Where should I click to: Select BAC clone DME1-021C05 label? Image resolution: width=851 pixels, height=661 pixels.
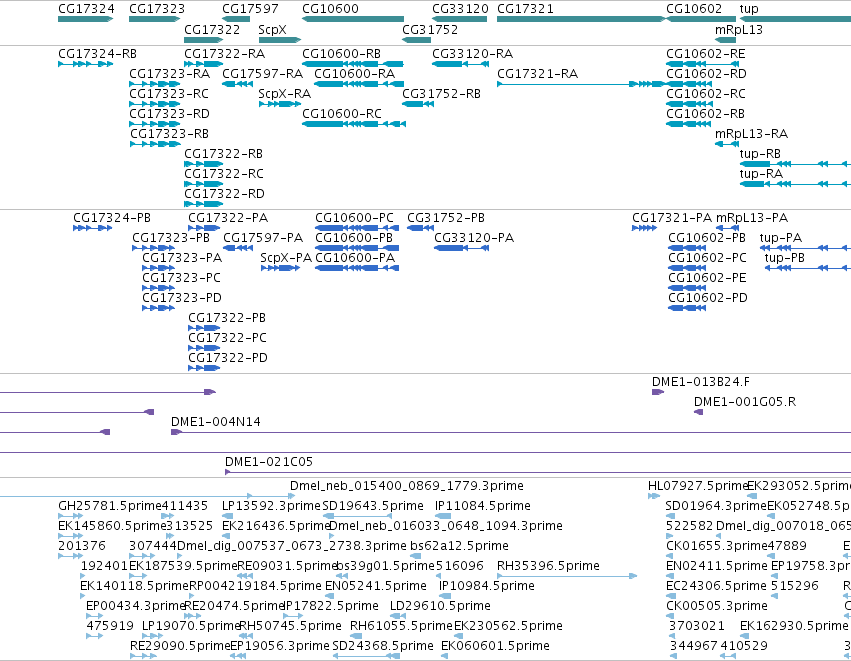(269, 462)
